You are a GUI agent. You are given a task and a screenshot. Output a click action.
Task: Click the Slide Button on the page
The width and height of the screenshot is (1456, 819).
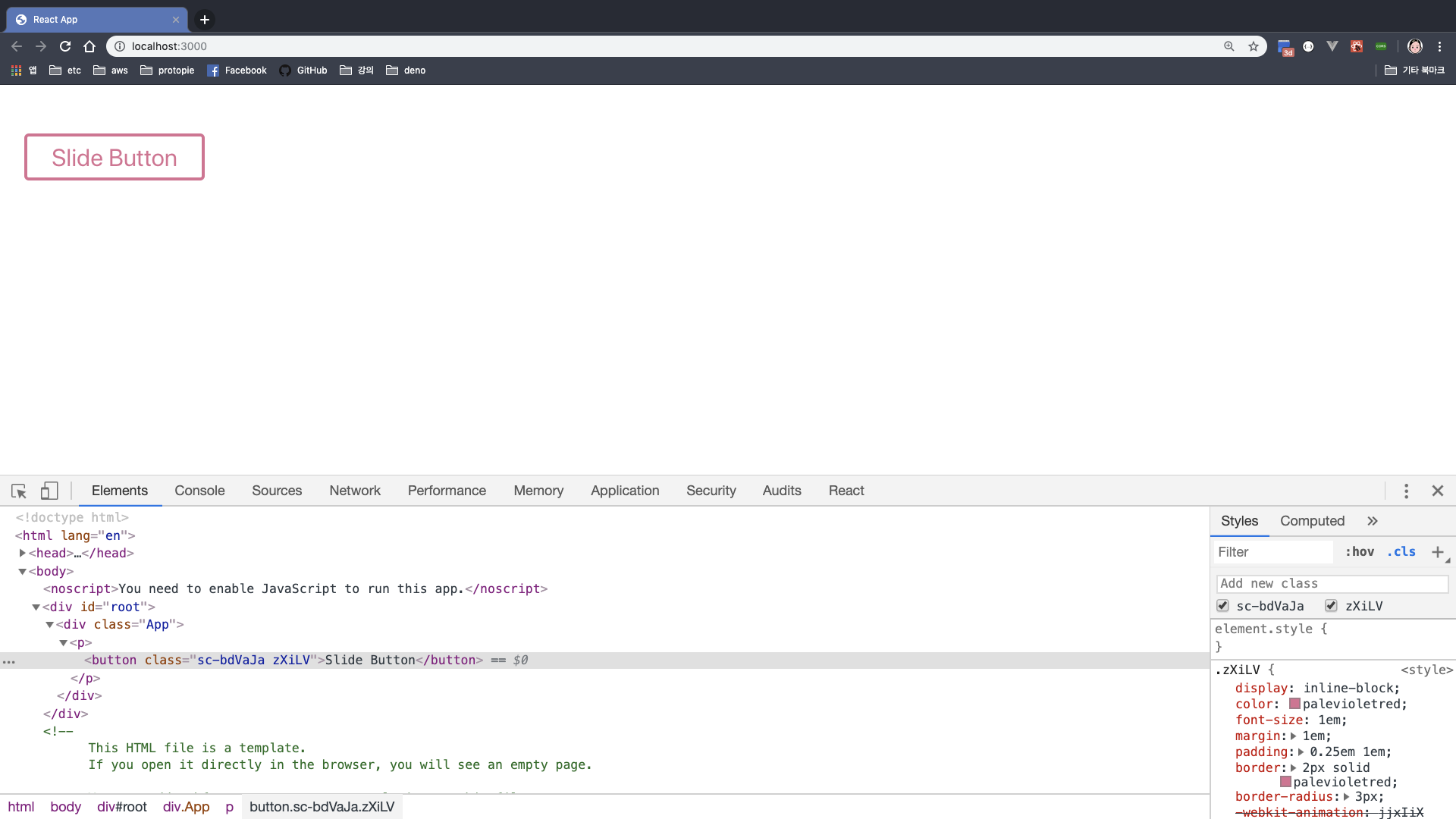[115, 158]
